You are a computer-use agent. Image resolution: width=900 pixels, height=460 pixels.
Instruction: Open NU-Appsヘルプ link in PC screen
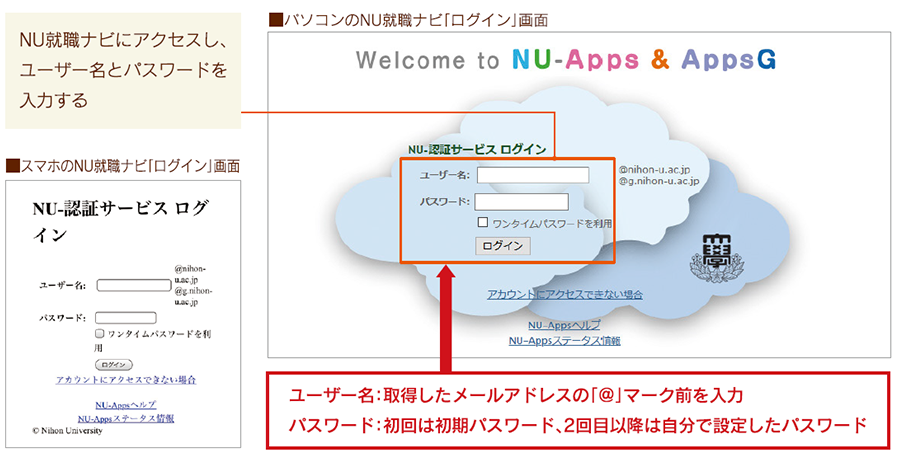pyautogui.click(x=564, y=325)
